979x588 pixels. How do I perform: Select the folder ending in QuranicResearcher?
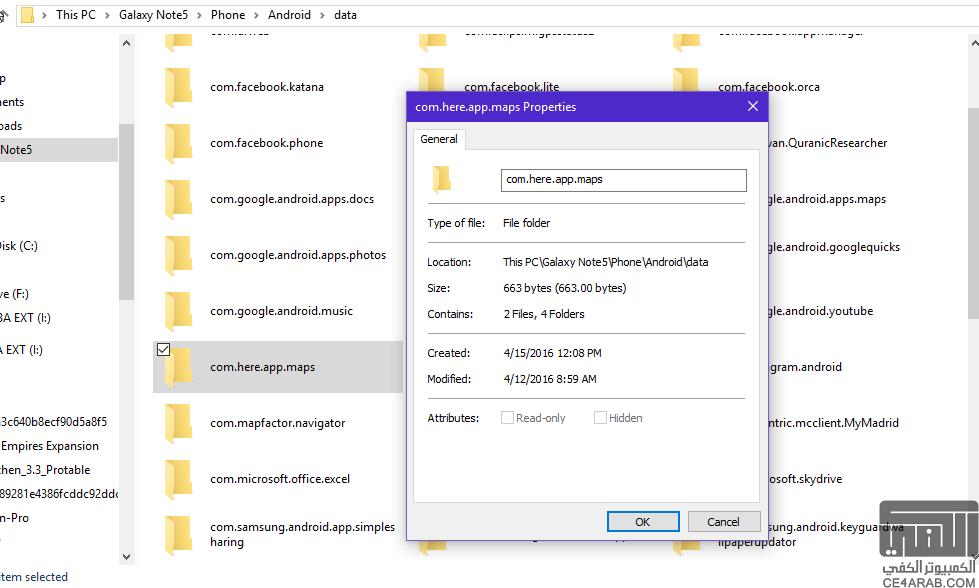click(827, 143)
